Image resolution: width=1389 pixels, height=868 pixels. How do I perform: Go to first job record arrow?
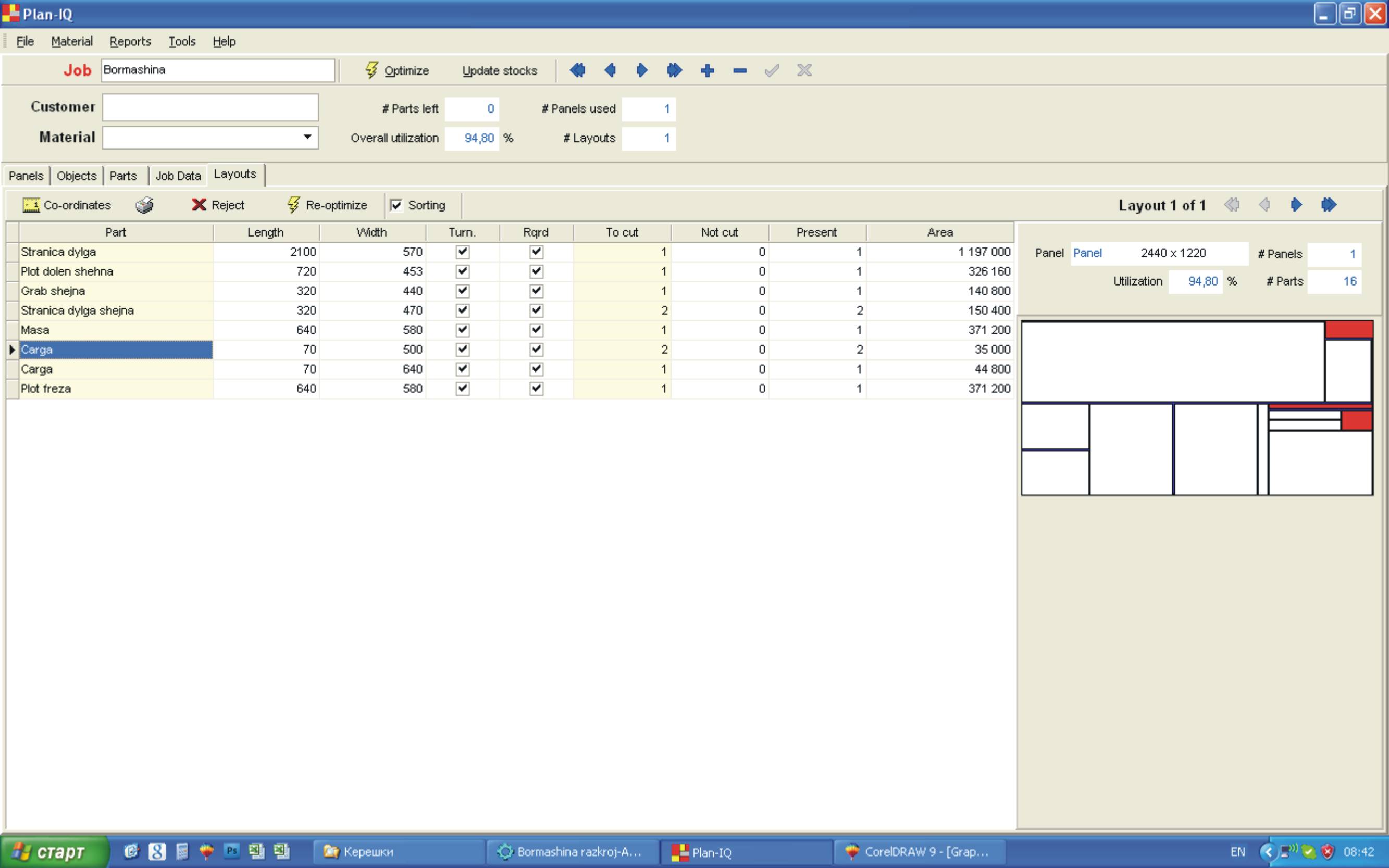coord(577,71)
